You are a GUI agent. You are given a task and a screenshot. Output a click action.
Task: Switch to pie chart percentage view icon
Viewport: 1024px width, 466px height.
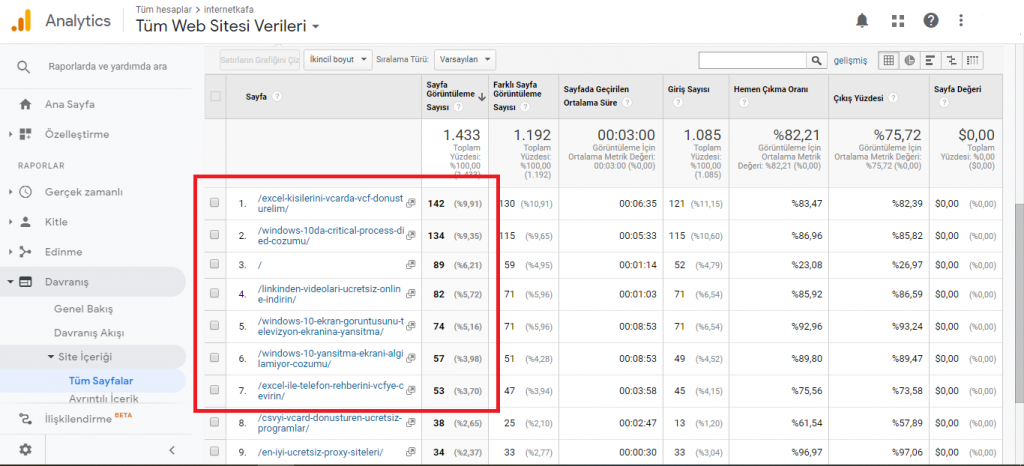click(x=909, y=60)
